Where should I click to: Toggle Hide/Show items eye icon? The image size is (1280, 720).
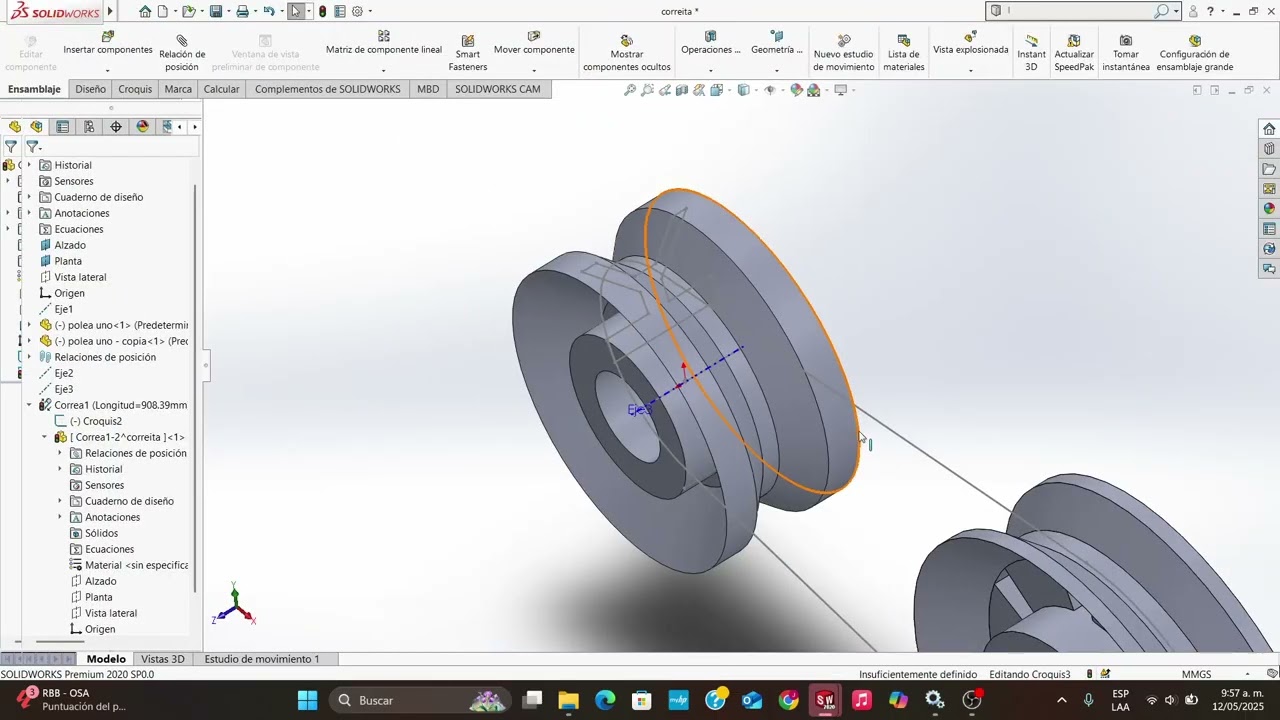point(769,90)
